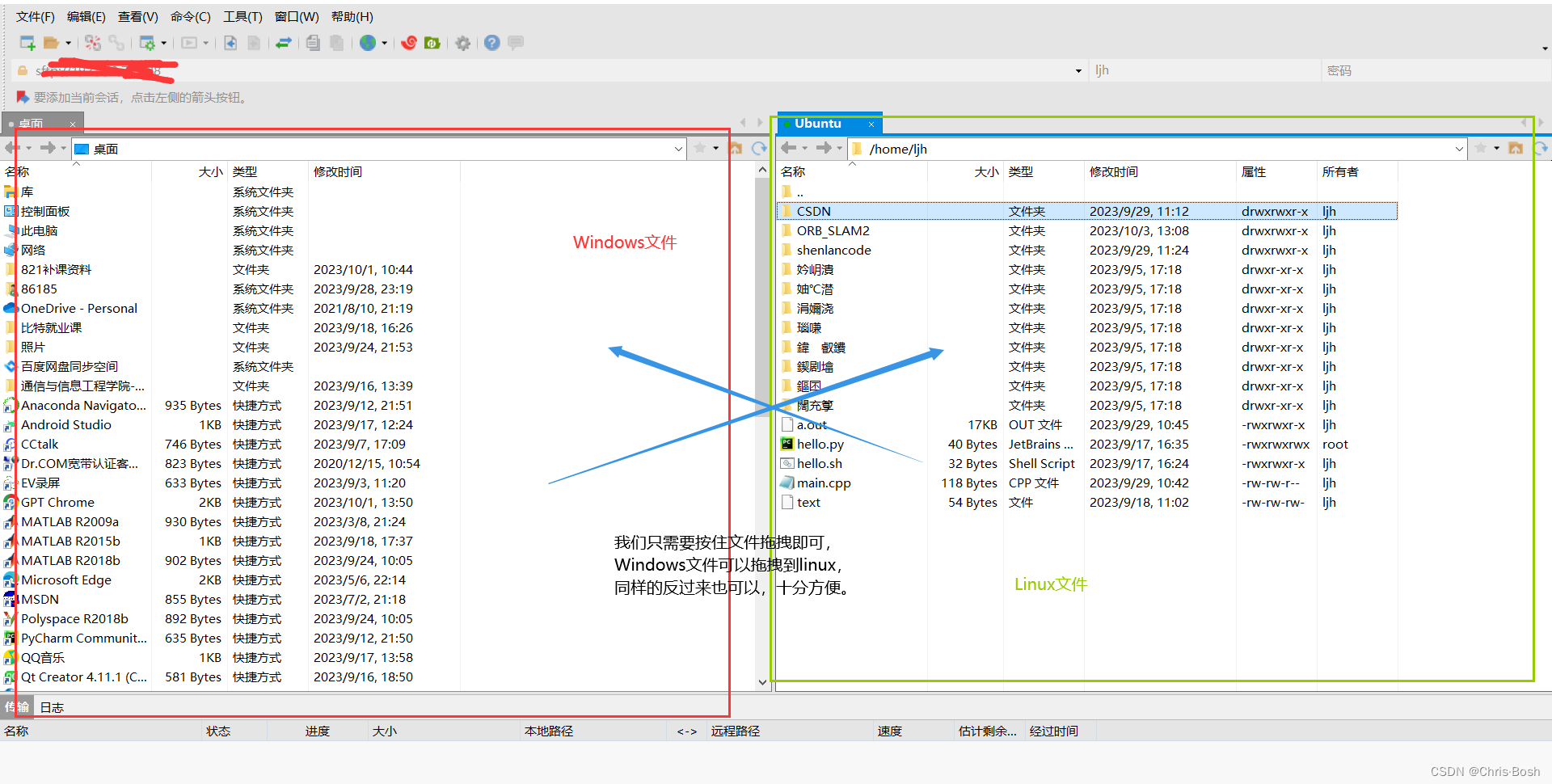Screen dimensions: 1552x784
Task: Click the Disconnect session icon
Action: 93,43
